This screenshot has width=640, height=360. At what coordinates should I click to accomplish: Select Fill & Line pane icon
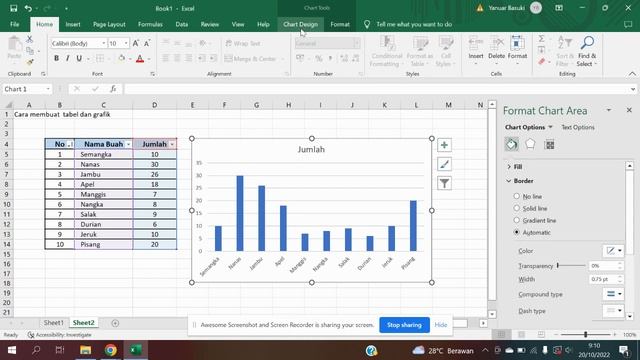511,144
